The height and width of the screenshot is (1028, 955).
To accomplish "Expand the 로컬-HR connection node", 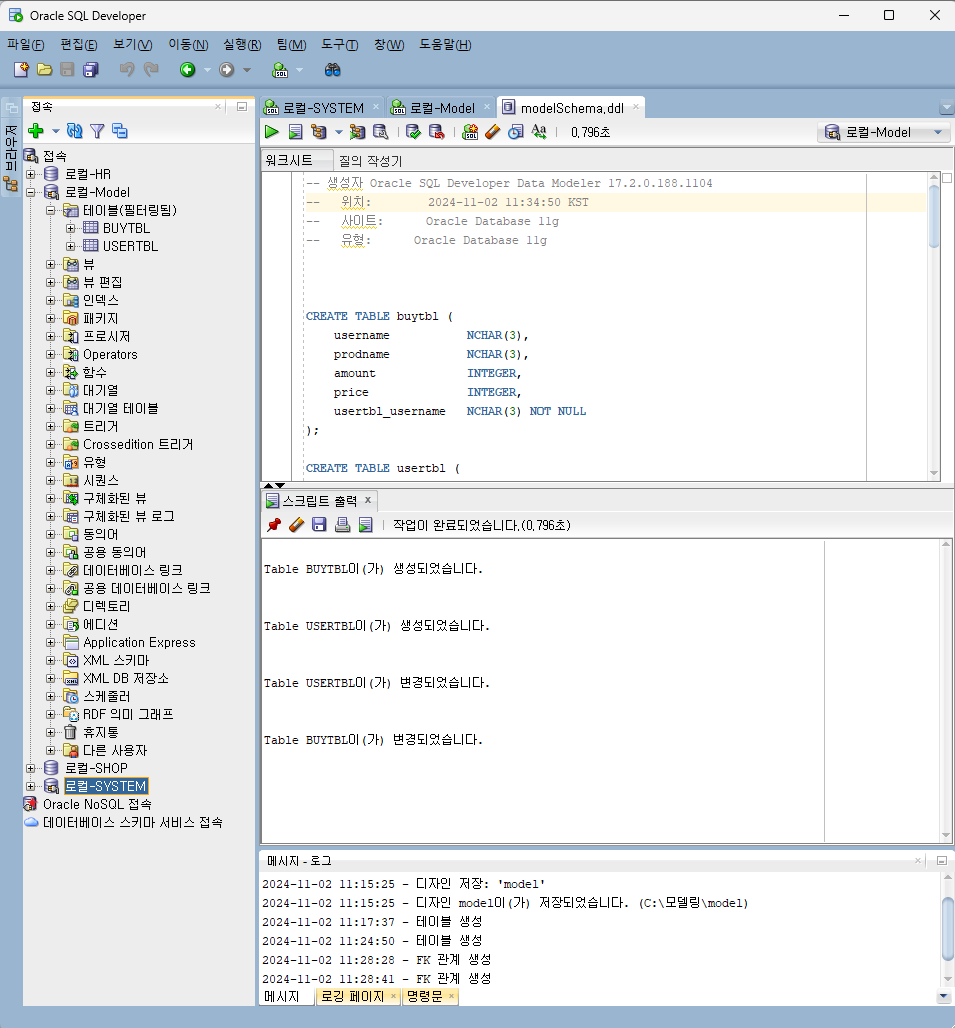I will 30,174.
